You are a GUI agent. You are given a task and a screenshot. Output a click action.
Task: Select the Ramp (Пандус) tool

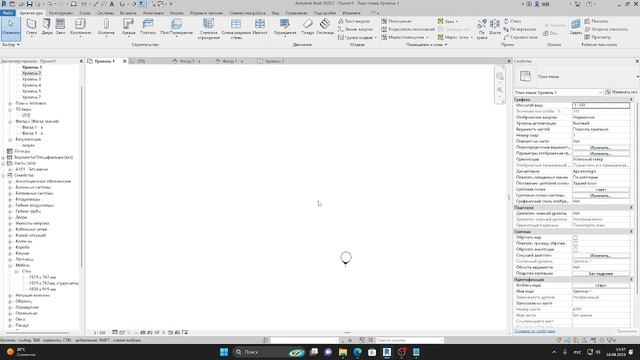pyautogui.click(x=307, y=27)
